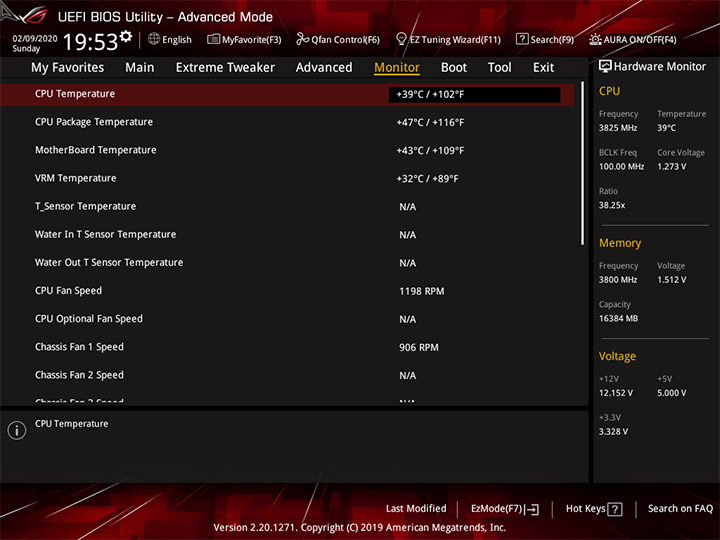Click the +47°C / +116°F value
The height and width of the screenshot is (540, 720).
click(430, 123)
